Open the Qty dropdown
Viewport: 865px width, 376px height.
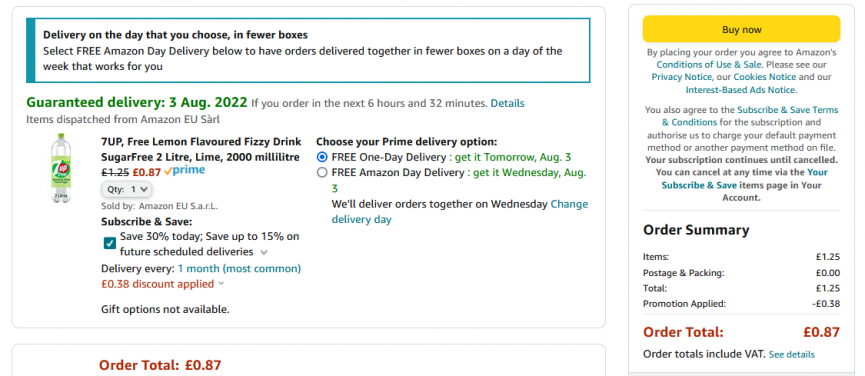point(126,189)
